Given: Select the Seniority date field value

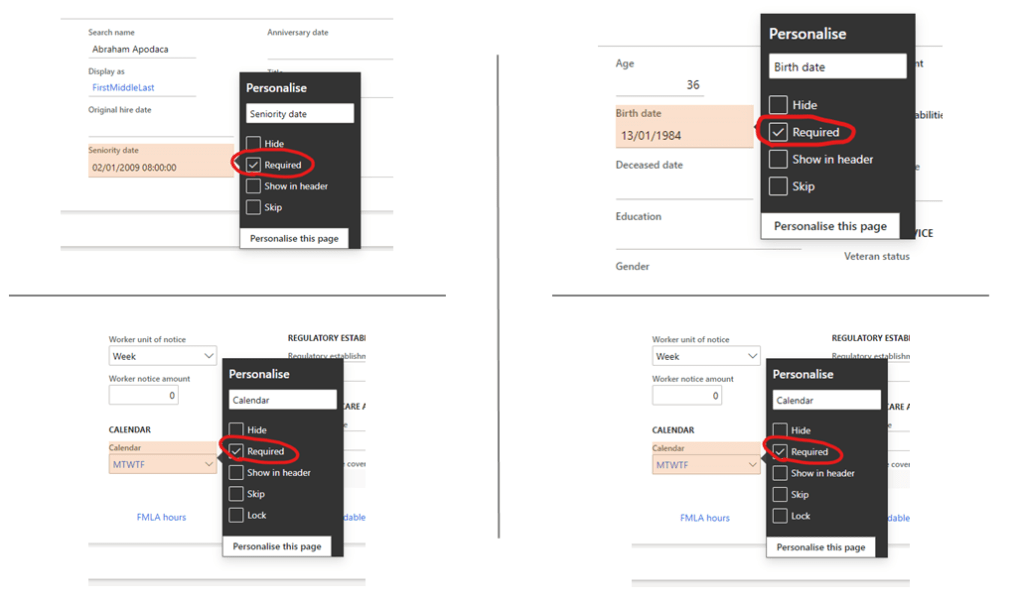Looking at the screenshot, I should pos(158,168).
